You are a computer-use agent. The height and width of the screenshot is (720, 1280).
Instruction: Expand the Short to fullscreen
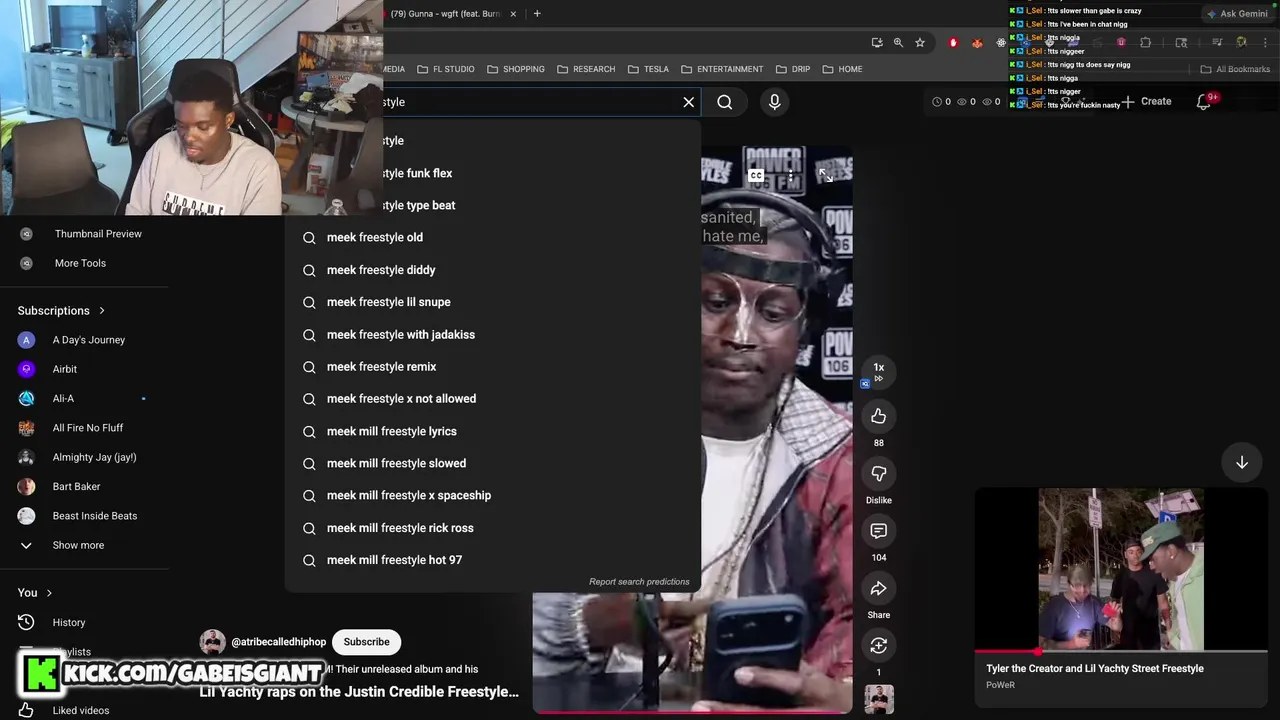(x=825, y=175)
